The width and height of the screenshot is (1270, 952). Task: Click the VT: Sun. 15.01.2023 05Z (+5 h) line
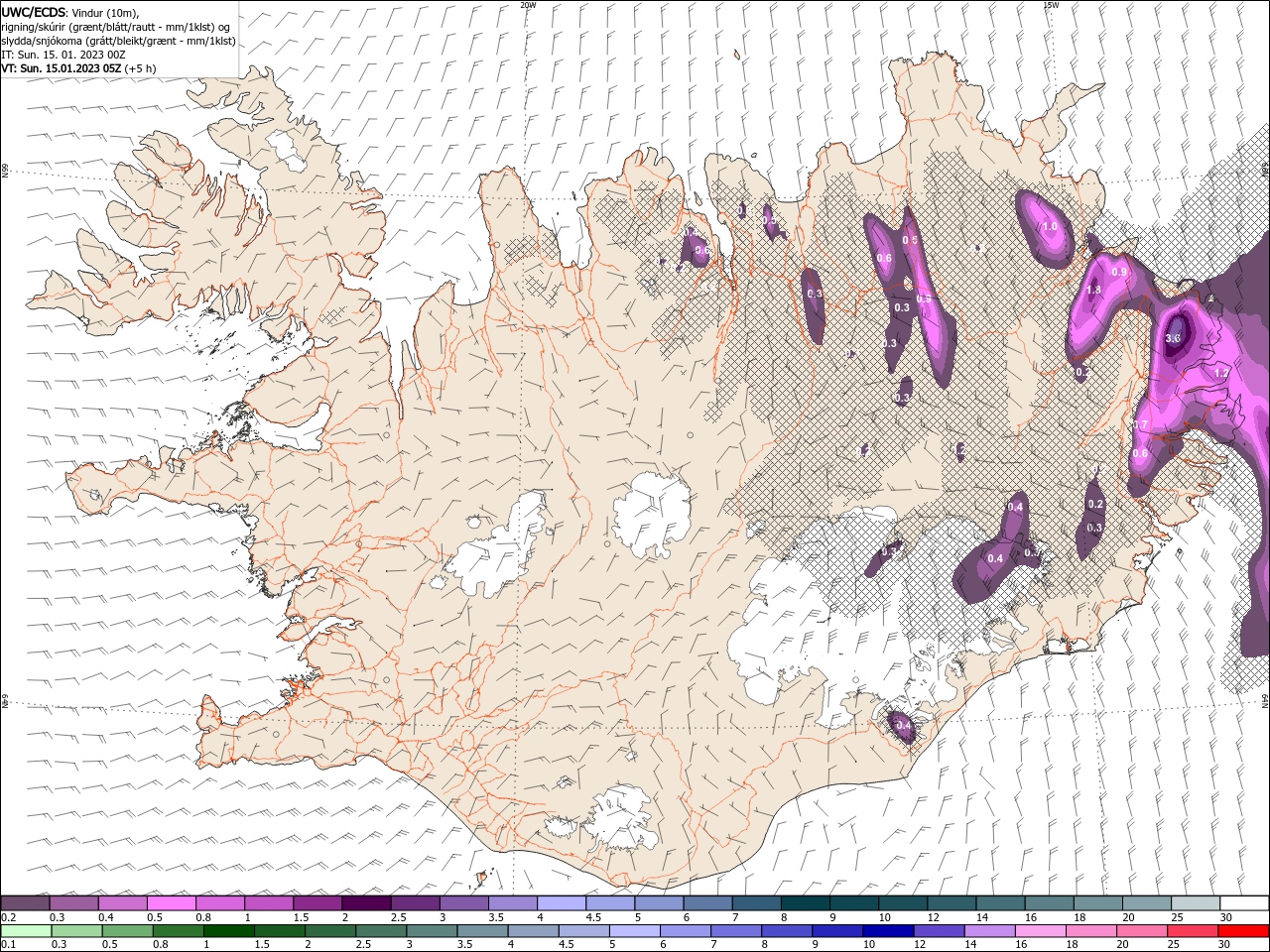tap(78, 68)
